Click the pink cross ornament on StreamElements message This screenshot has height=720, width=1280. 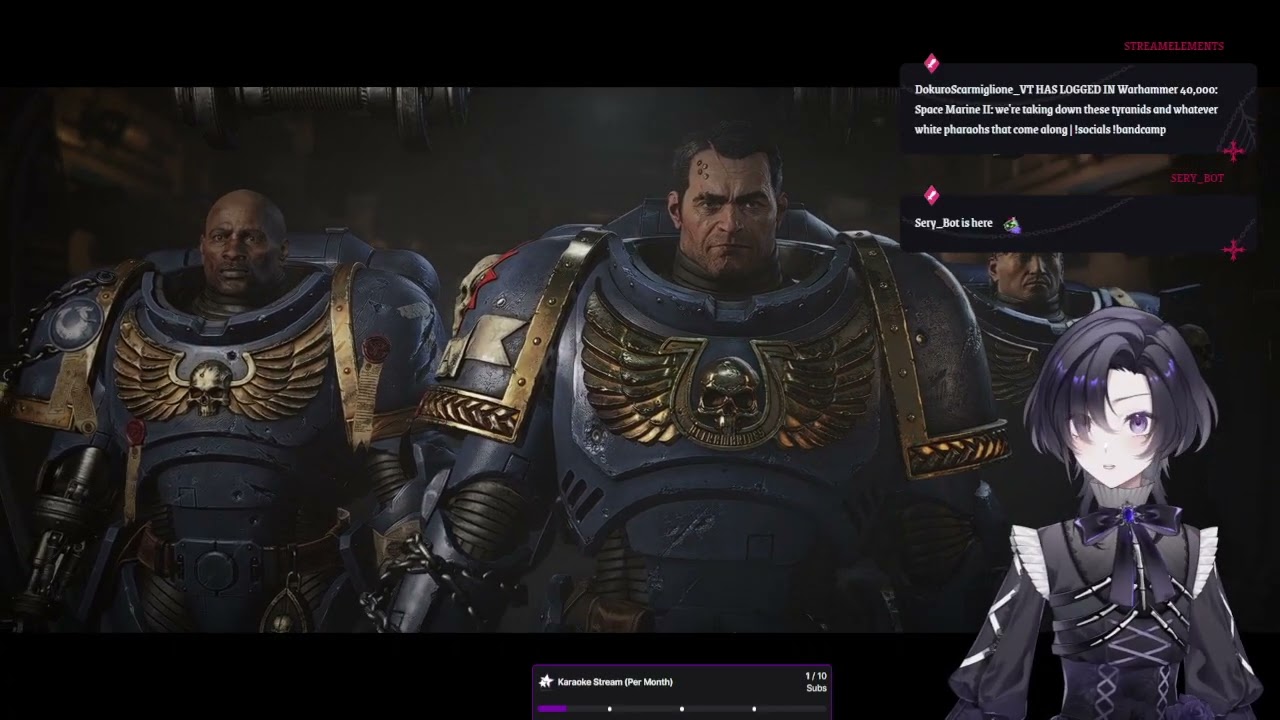1234,151
